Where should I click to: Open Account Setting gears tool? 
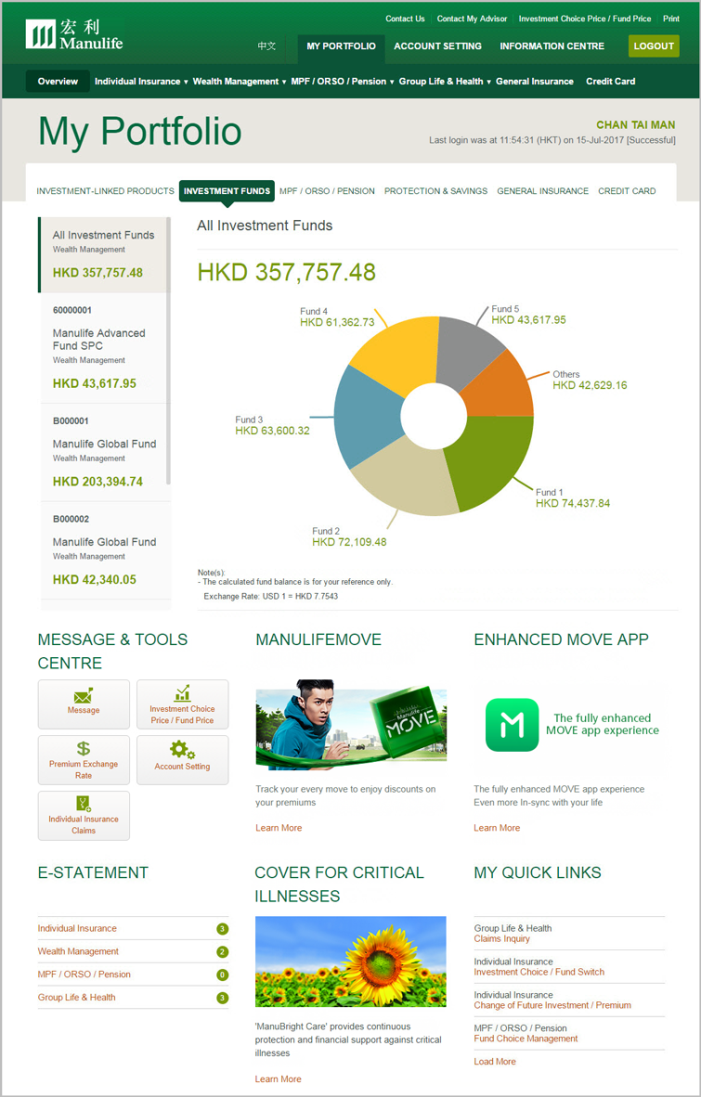(x=182, y=760)
